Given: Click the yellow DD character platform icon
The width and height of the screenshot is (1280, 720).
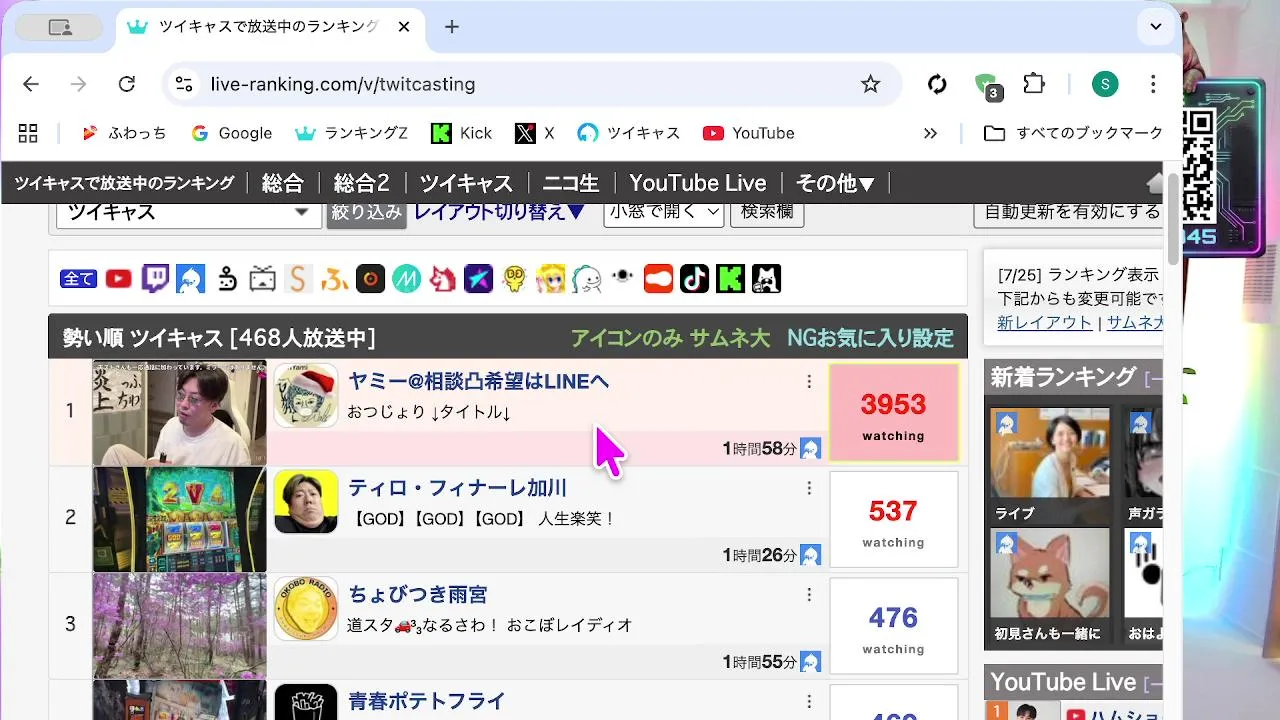Looking at the screenshot, I should point(514,279).
